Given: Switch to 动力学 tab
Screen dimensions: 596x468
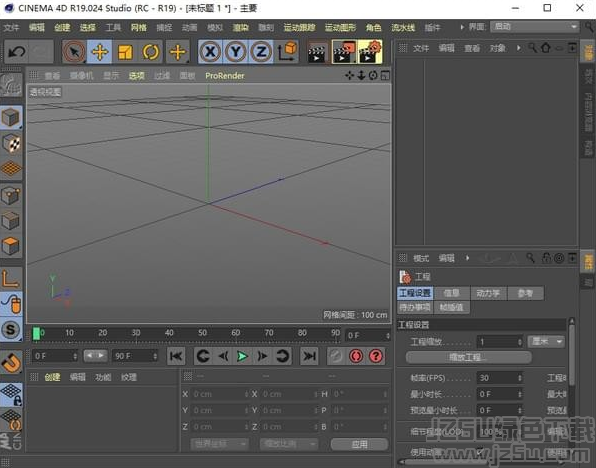Looking at the screenshot, I should coord(488,293).
